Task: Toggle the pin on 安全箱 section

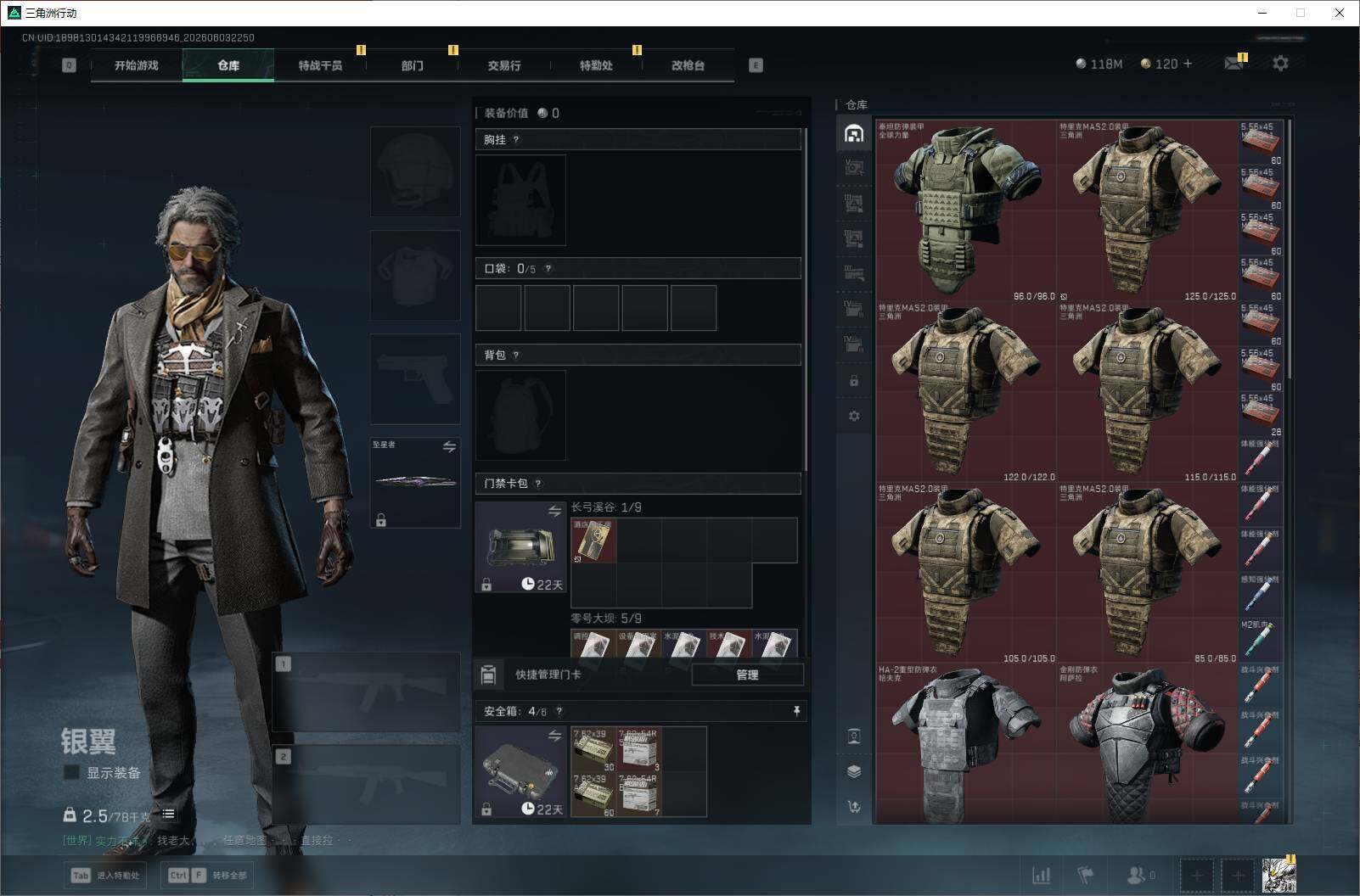Action: (796, 711)
